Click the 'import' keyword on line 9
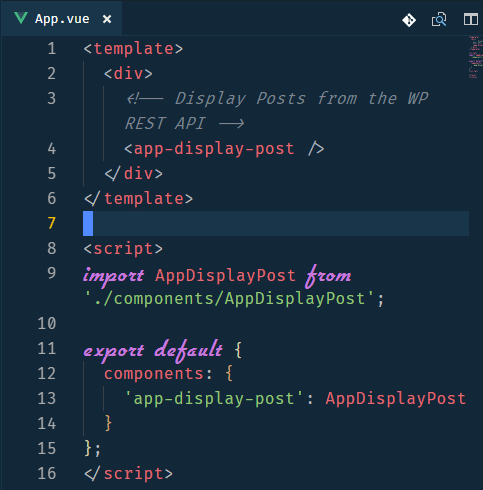483x490 pixels. click(x=113, y=276)
